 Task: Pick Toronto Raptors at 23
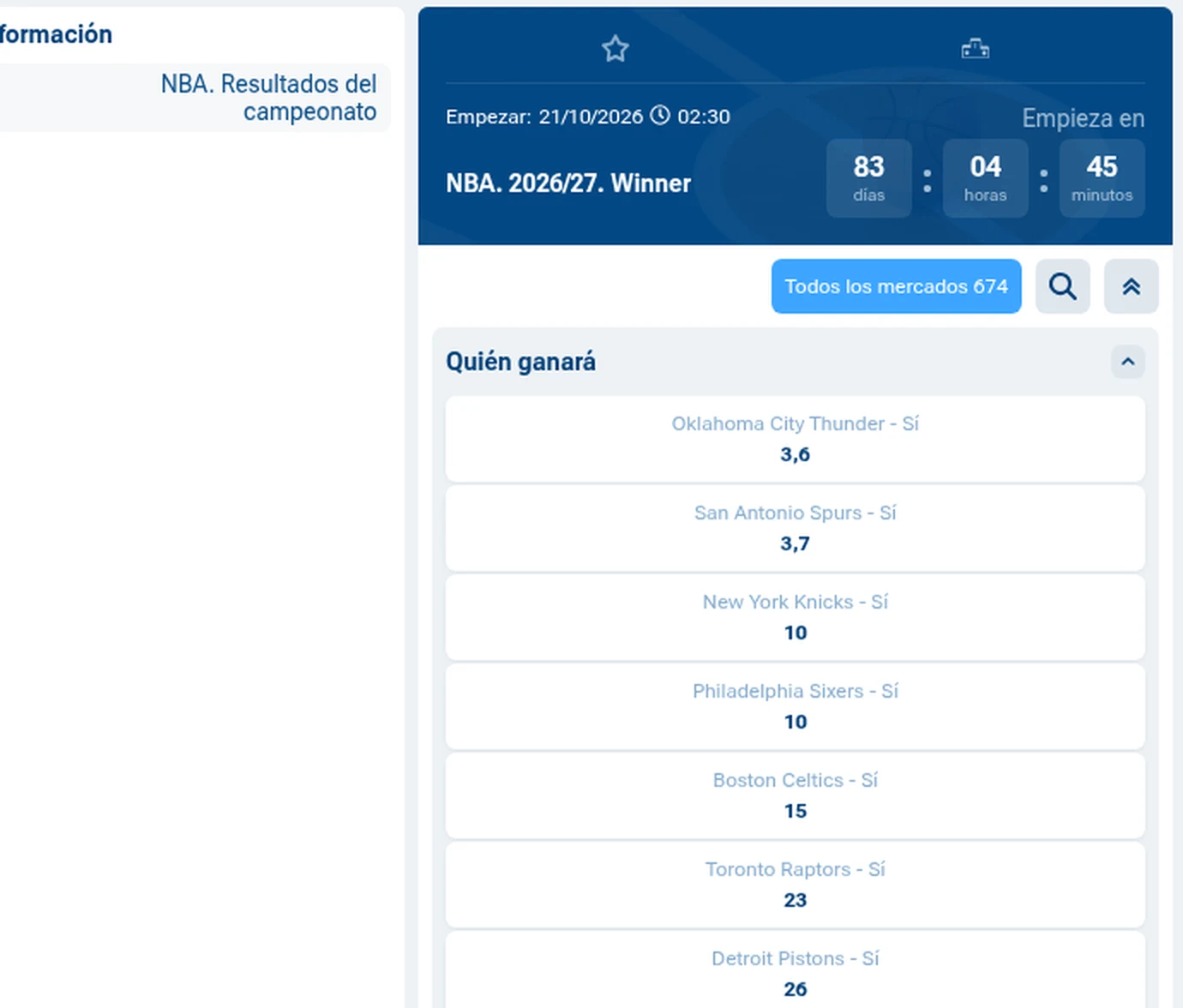pos(795,885)
